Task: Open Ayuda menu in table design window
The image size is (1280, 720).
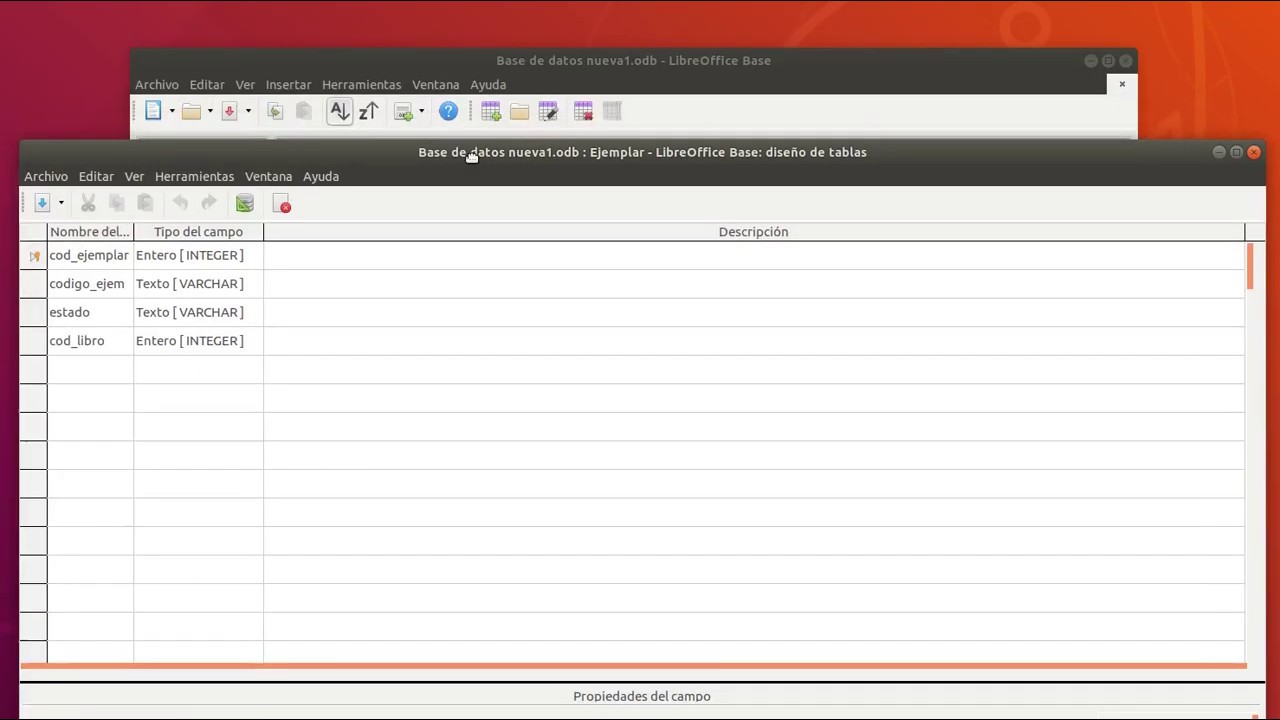Action: point(321,176)
